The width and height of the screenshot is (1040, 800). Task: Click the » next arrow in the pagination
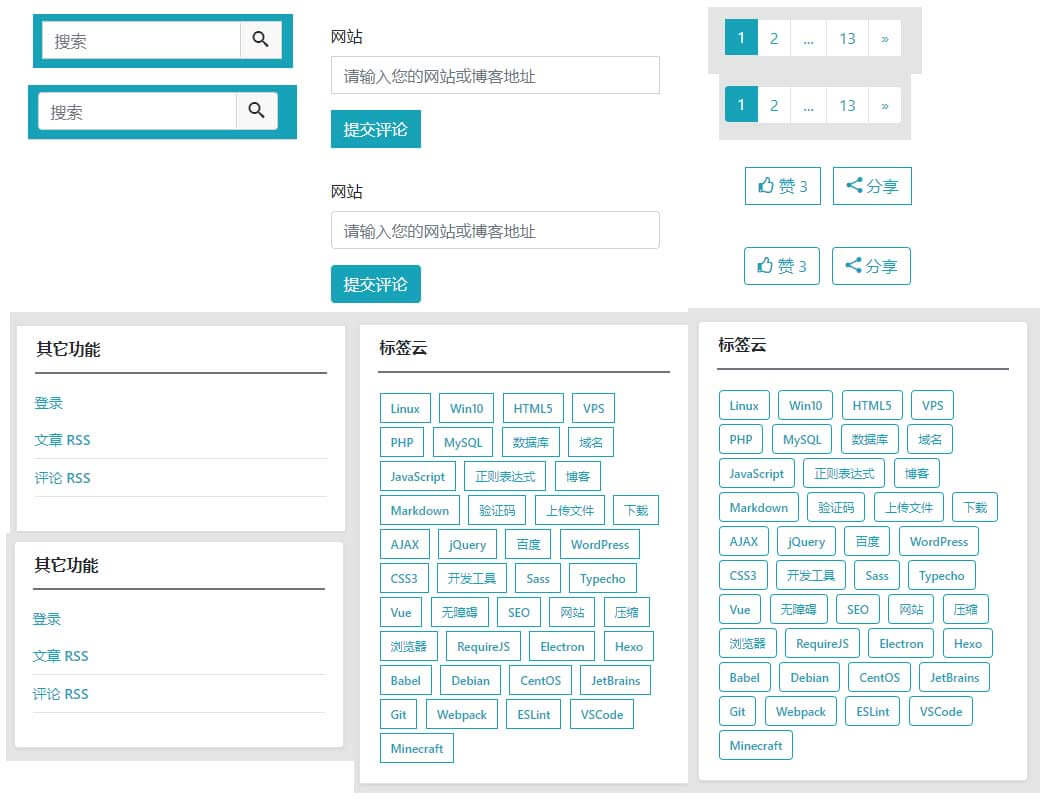[x=885, y=37]
